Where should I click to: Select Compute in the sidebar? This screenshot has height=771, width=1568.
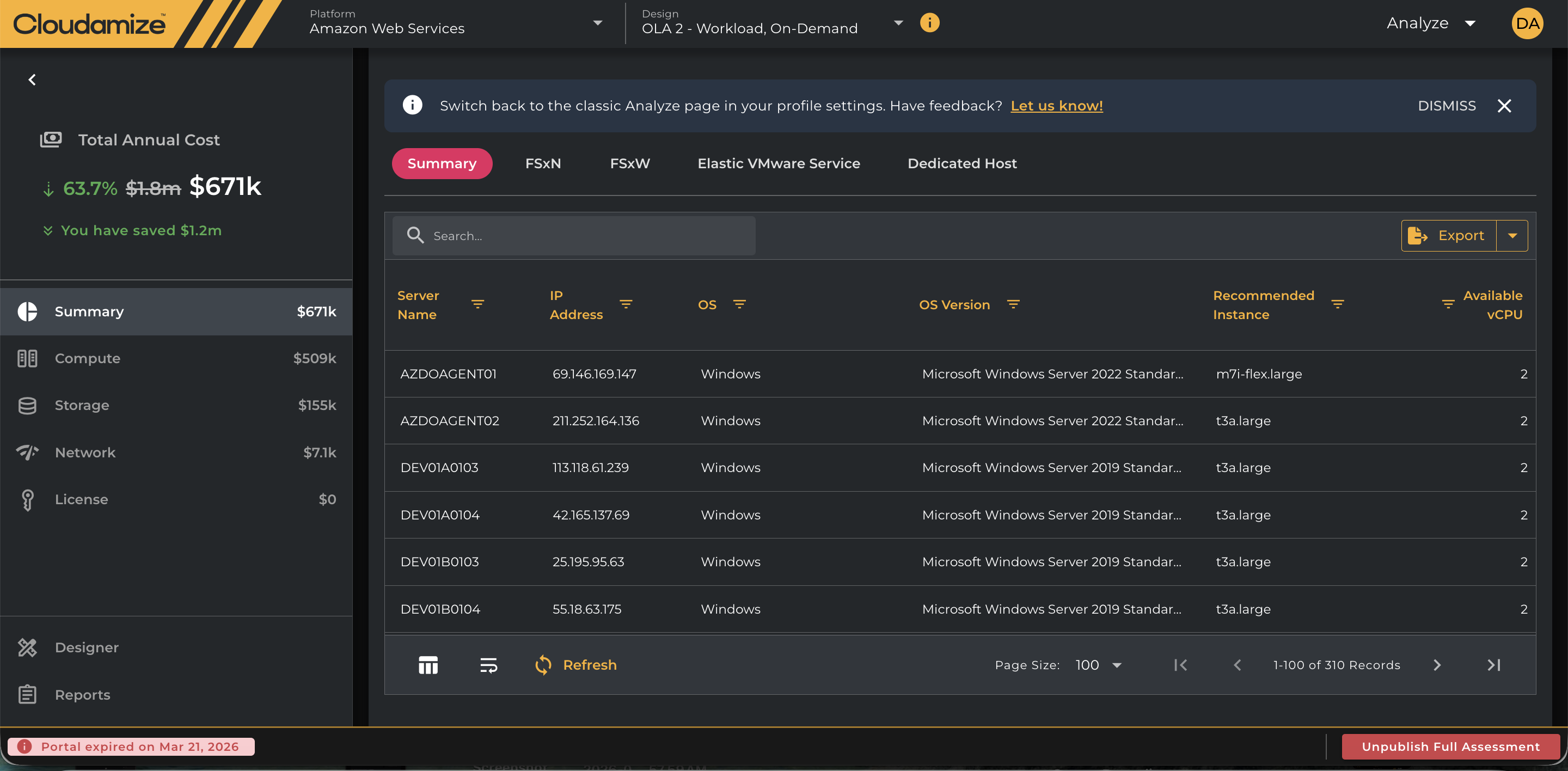[176, 358]
